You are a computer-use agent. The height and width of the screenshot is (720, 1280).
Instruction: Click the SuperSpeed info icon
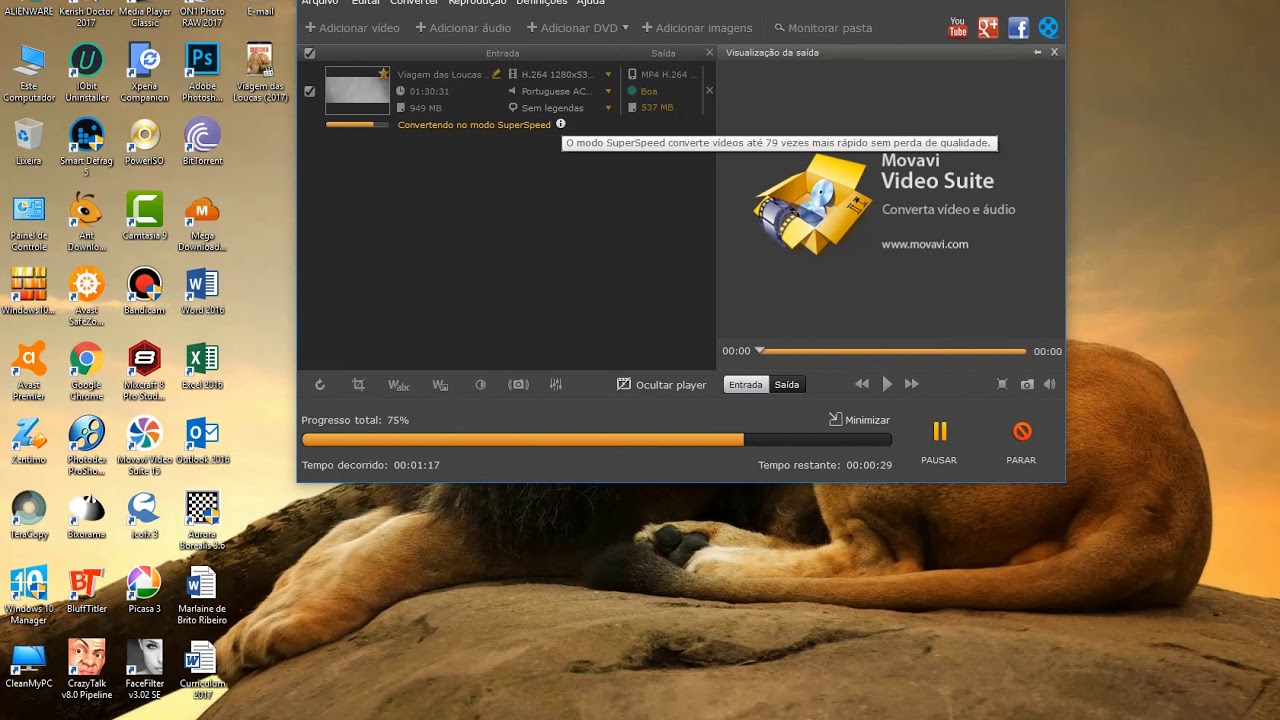561,124
